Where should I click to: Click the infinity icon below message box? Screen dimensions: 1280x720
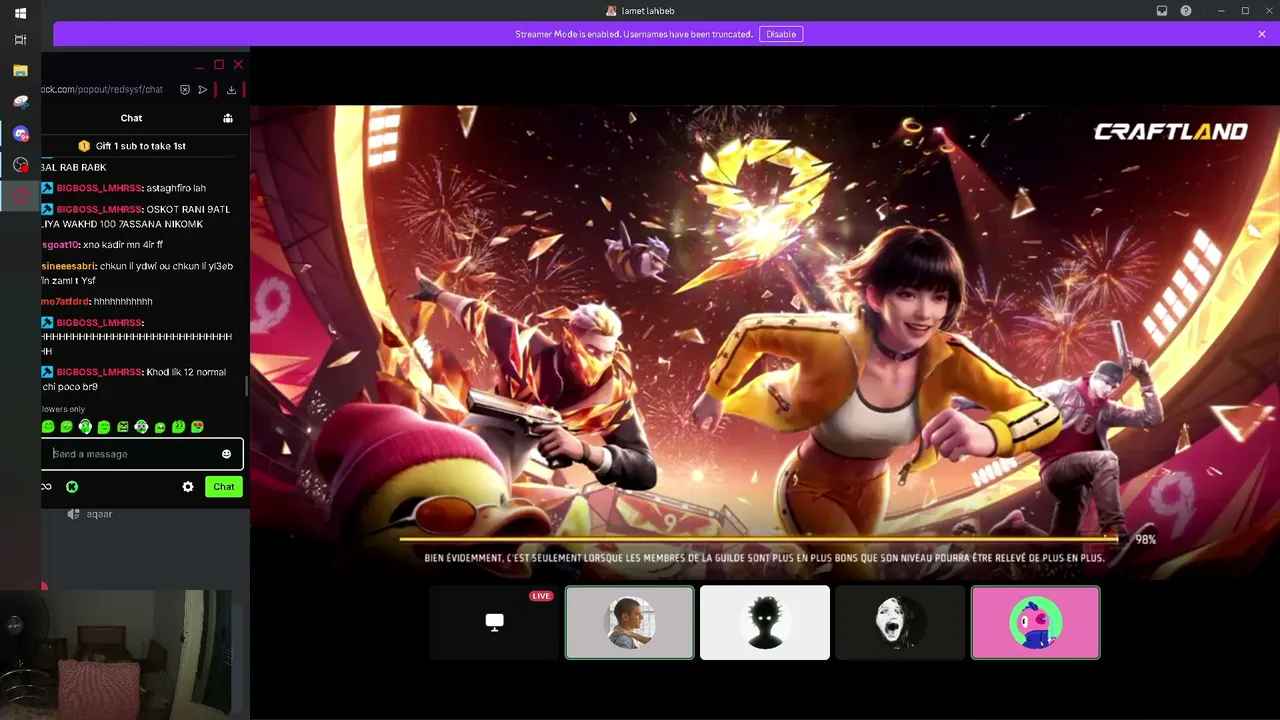tap(46, 487)
